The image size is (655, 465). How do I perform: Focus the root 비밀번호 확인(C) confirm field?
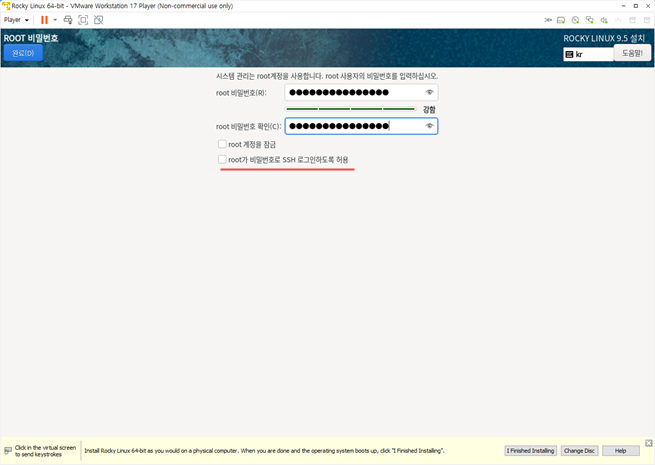point(361,126)
